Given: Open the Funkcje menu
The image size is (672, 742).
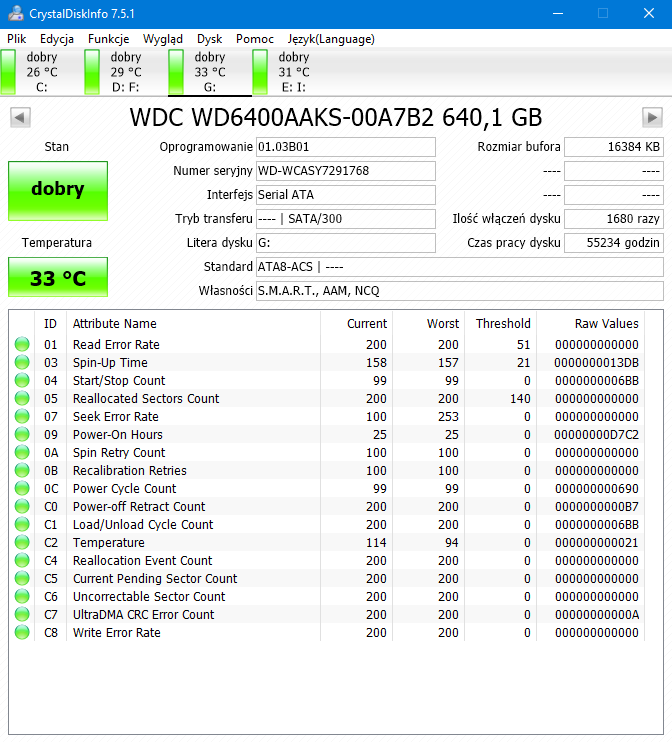Looking at the screenshot, I should point(108,39).
